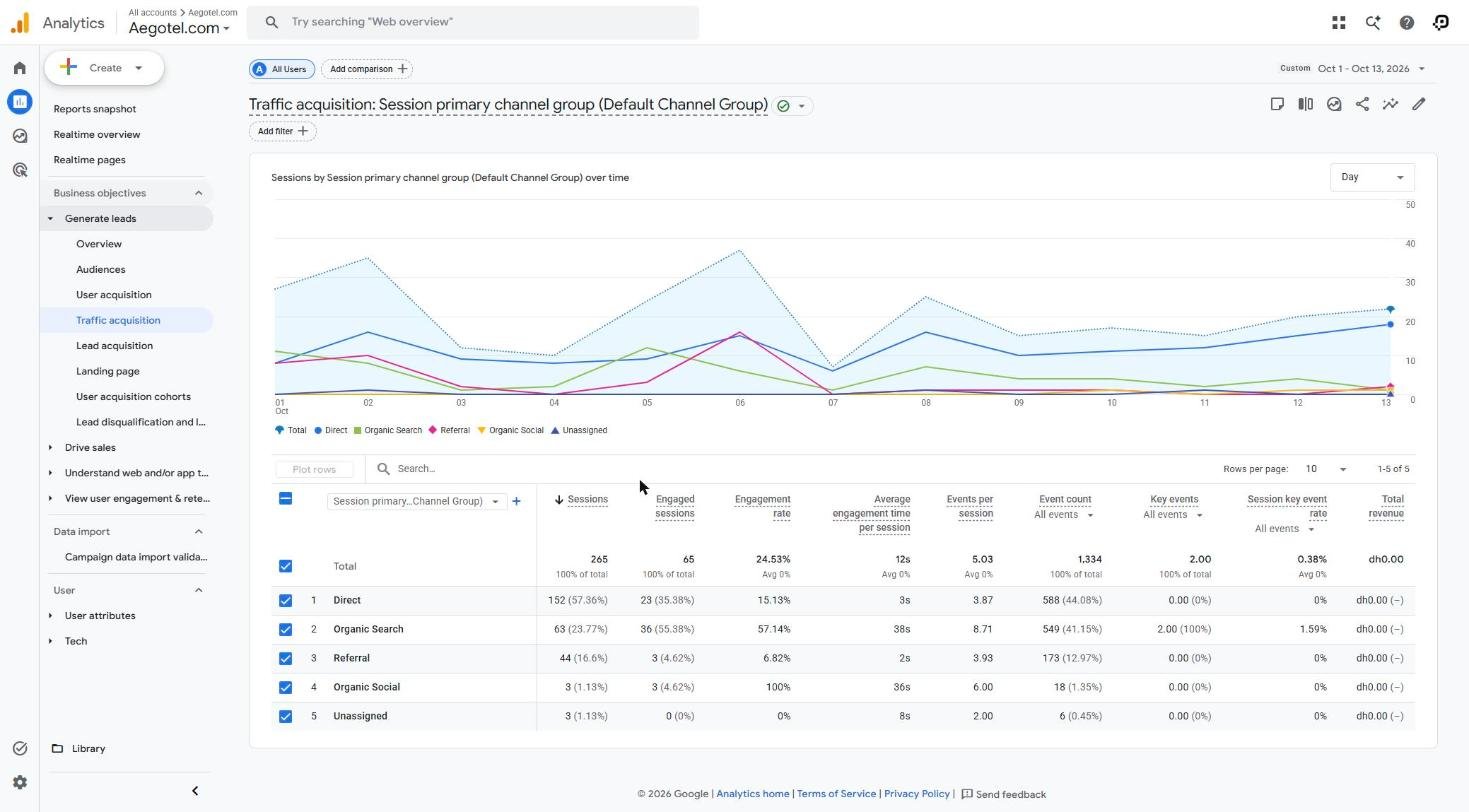Viewport: 1469px width, 812px height.
Task: Click the Library folder item
Action: click(78, 749)
